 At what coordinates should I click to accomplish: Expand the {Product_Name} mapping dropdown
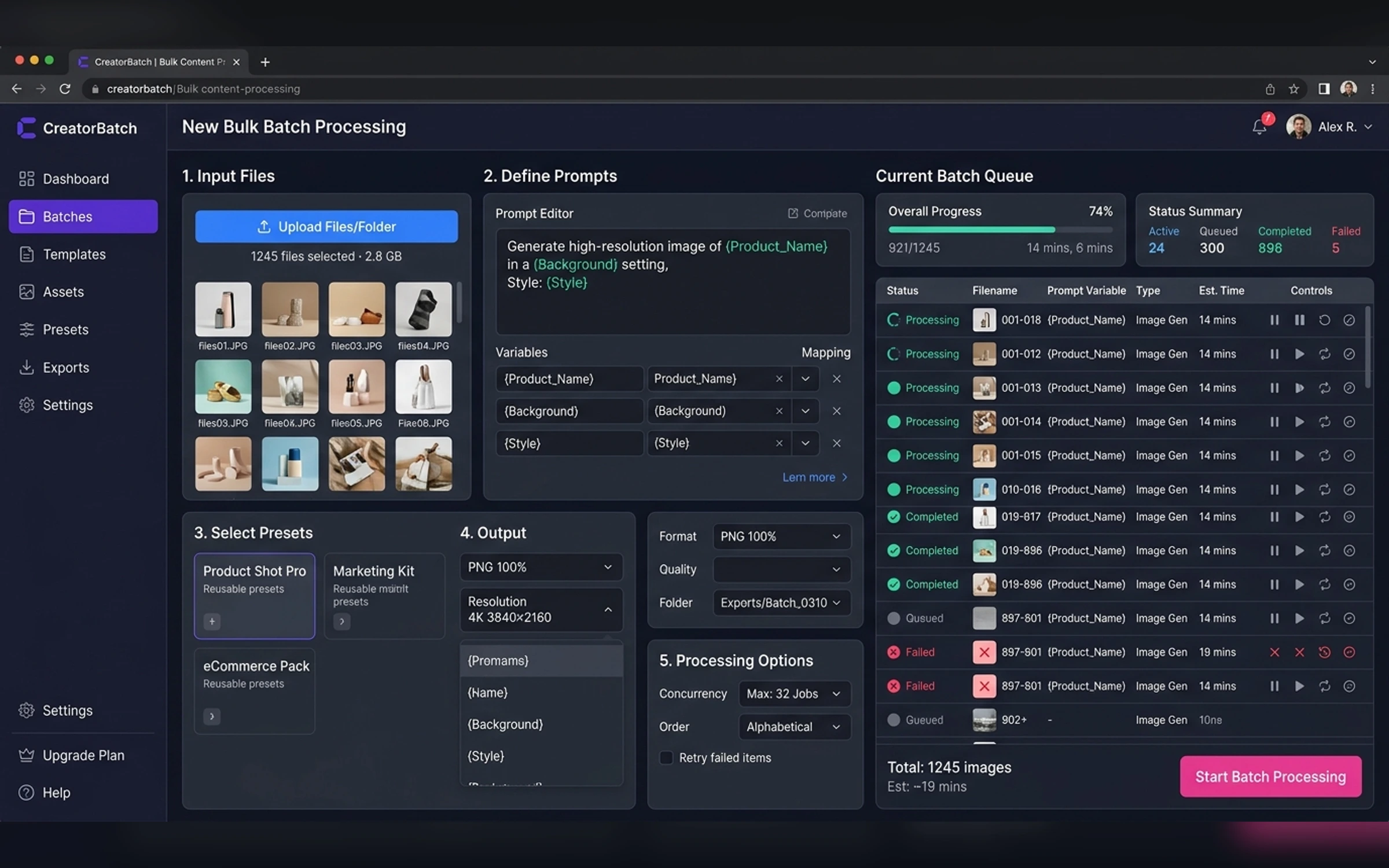click(x=805, y=379)
